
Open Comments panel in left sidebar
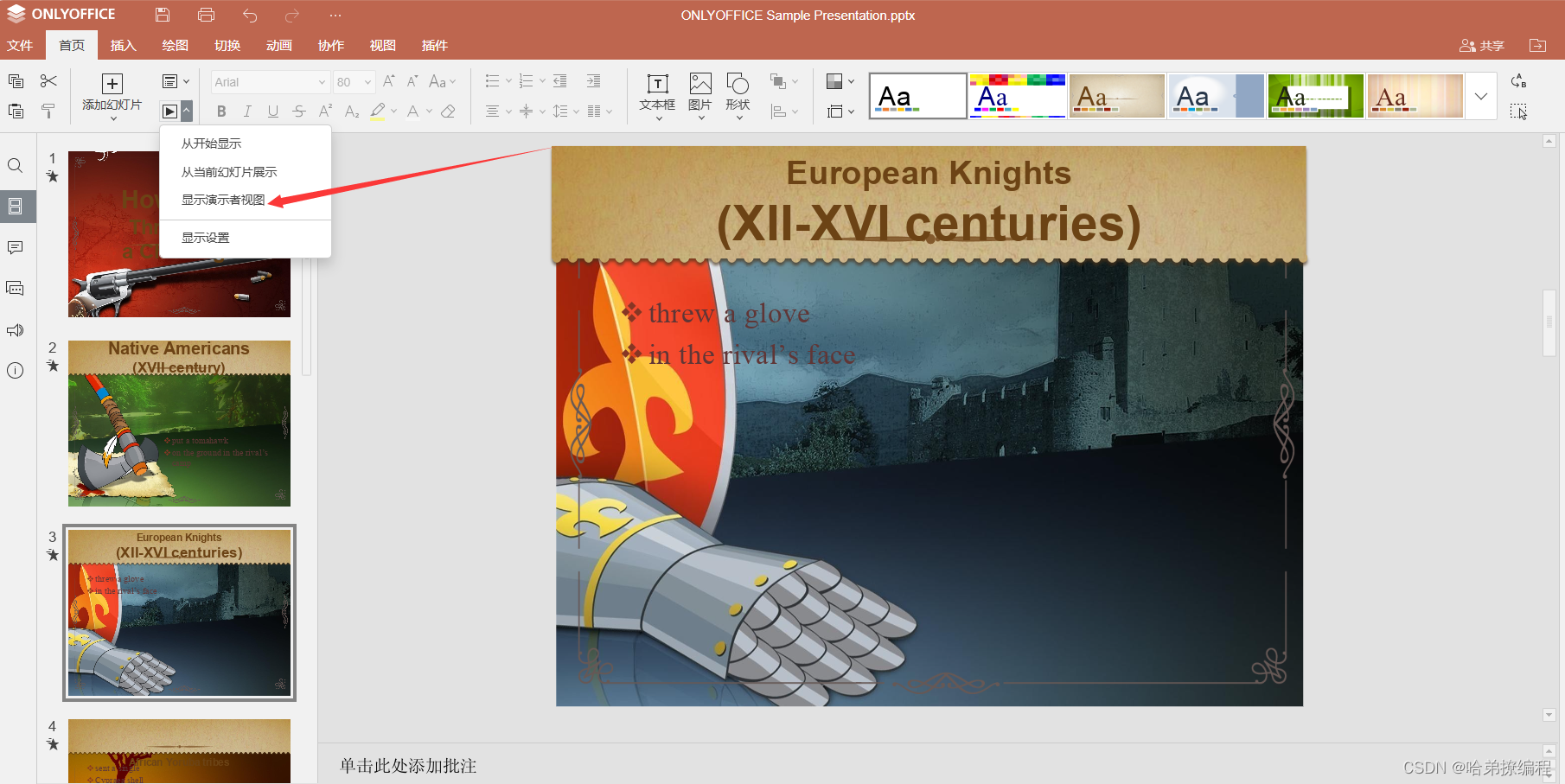[16, 248]
